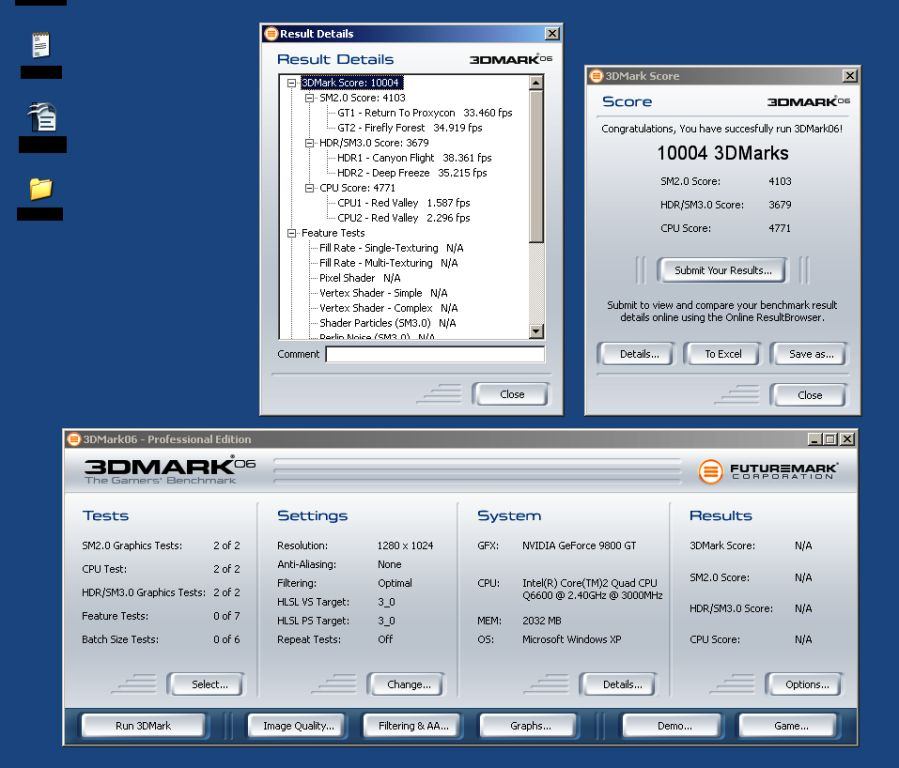Click the Run 3DMark button
The height and width of the screenshot is (768, 899).
click(x=143, y=726)
